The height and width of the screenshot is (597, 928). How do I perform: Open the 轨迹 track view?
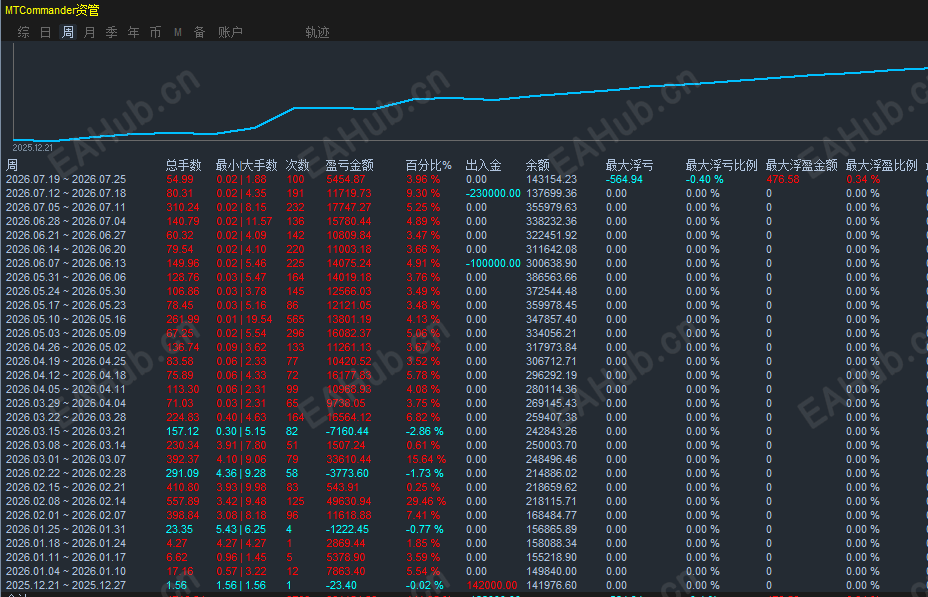pos(317,32)
